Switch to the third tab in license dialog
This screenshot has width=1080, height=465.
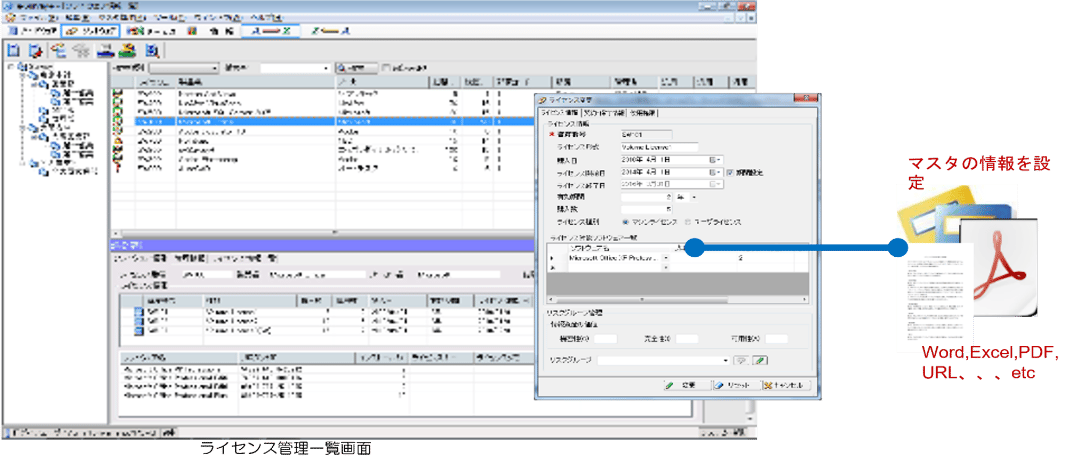tap(642, 112)
